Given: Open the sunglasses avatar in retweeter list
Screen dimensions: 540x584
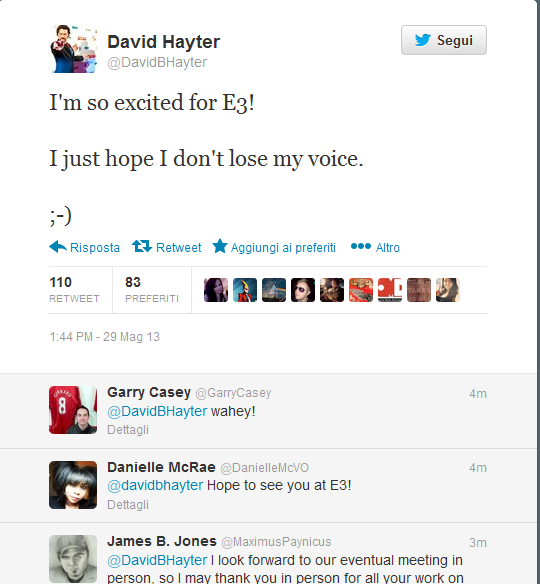Looking at the screenshot, I should point(303,290).
